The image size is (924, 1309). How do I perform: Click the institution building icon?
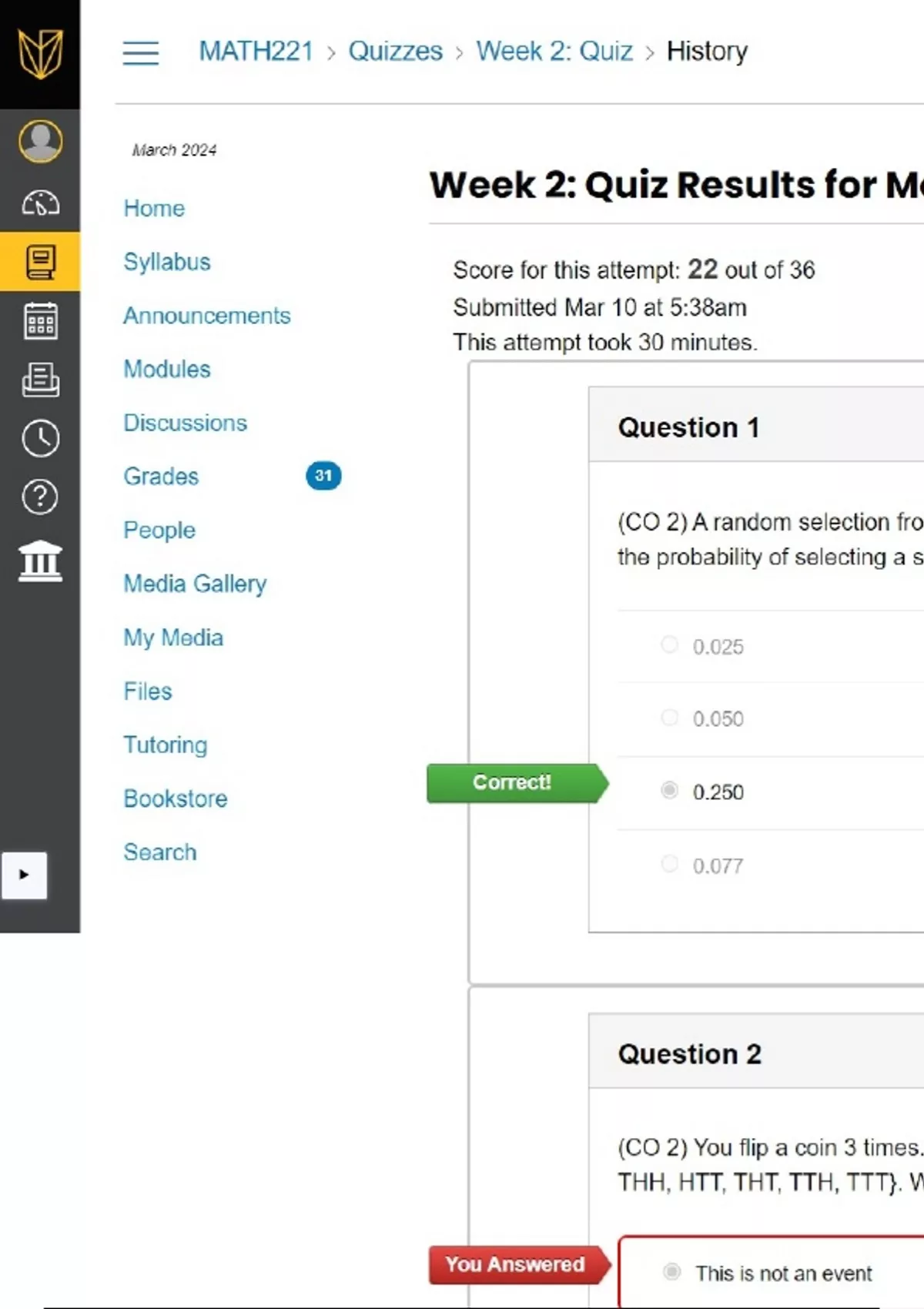tap(40, 560)
